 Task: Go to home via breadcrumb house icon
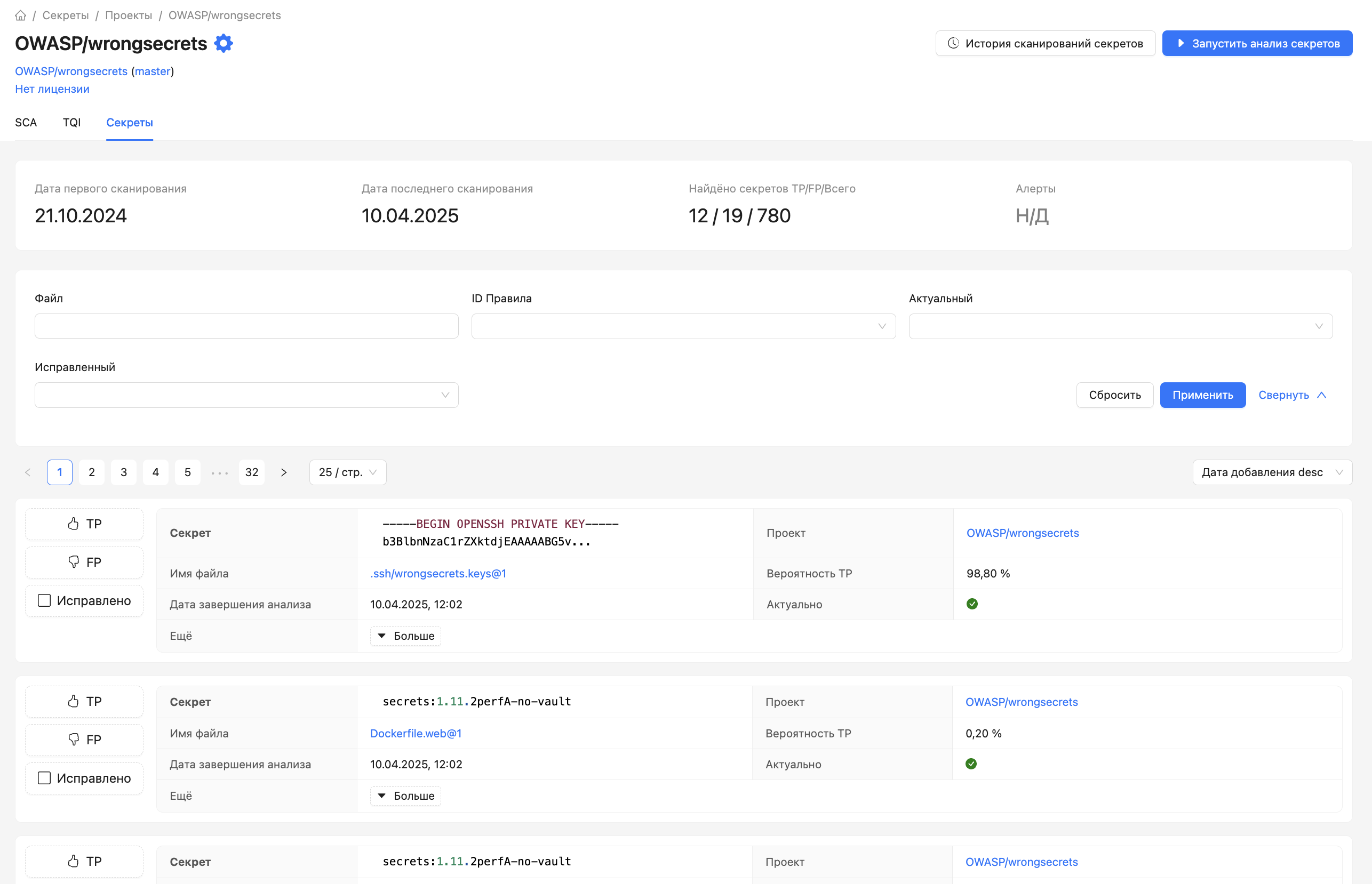(x=21, y=15)
